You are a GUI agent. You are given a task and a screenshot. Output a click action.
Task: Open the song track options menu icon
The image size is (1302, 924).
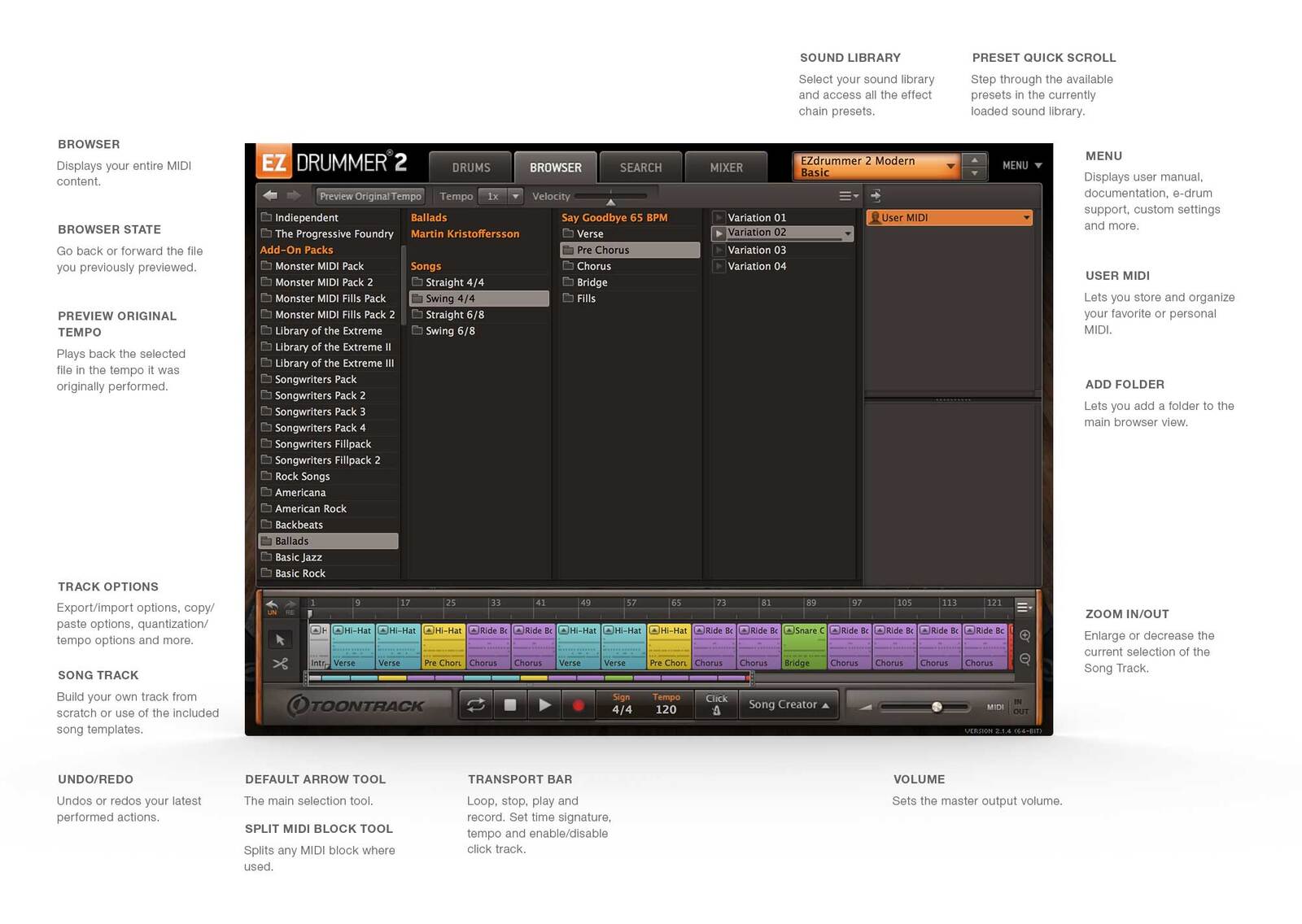pos(1024,607)
